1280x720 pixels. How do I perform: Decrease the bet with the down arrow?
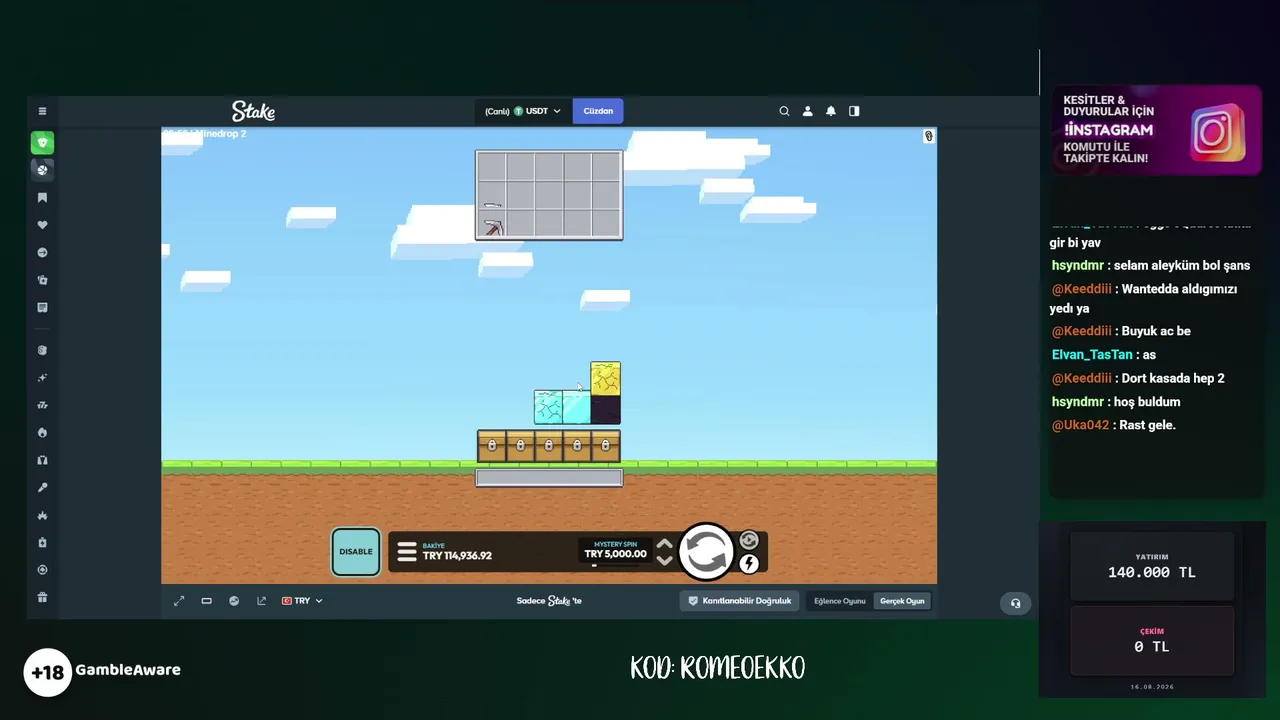click(664, 561)
